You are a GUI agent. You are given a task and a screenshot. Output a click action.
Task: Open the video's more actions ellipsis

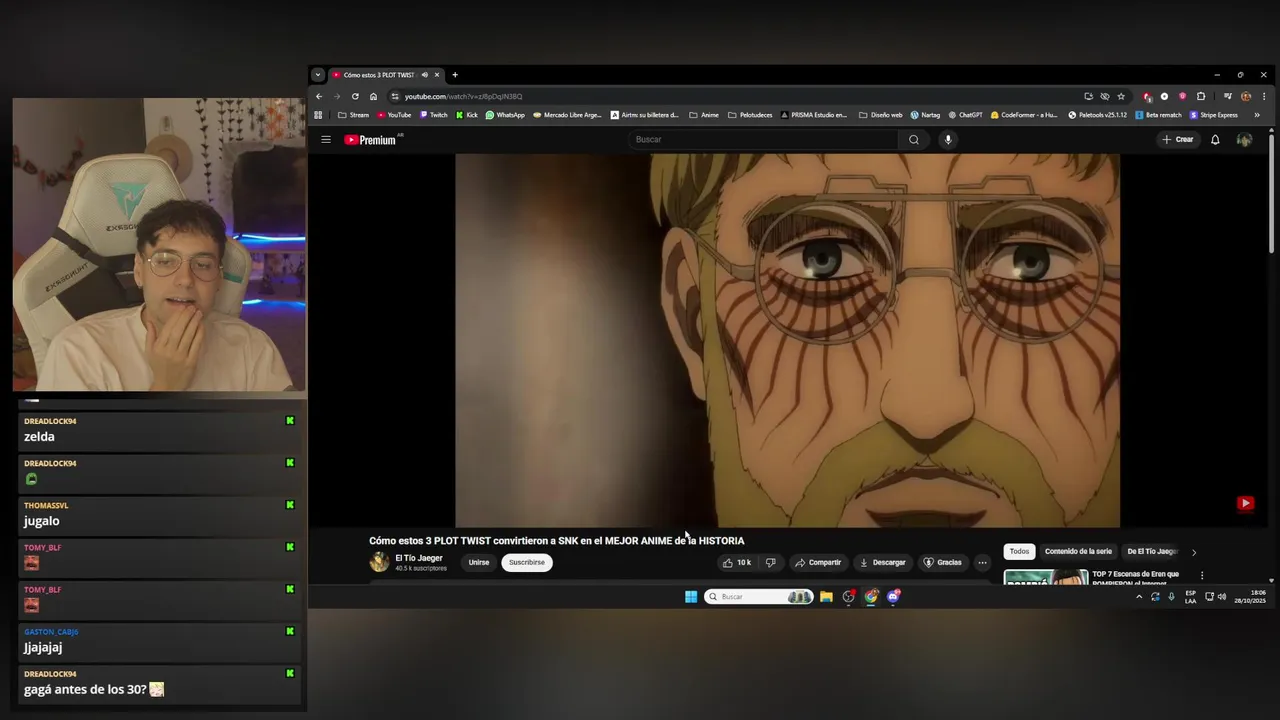pos(982,562)
